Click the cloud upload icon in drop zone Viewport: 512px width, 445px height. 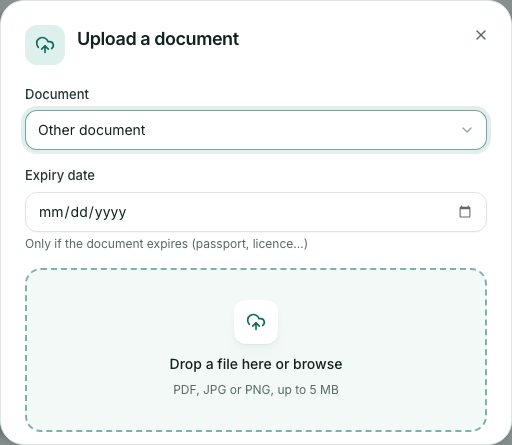point(256,322)
